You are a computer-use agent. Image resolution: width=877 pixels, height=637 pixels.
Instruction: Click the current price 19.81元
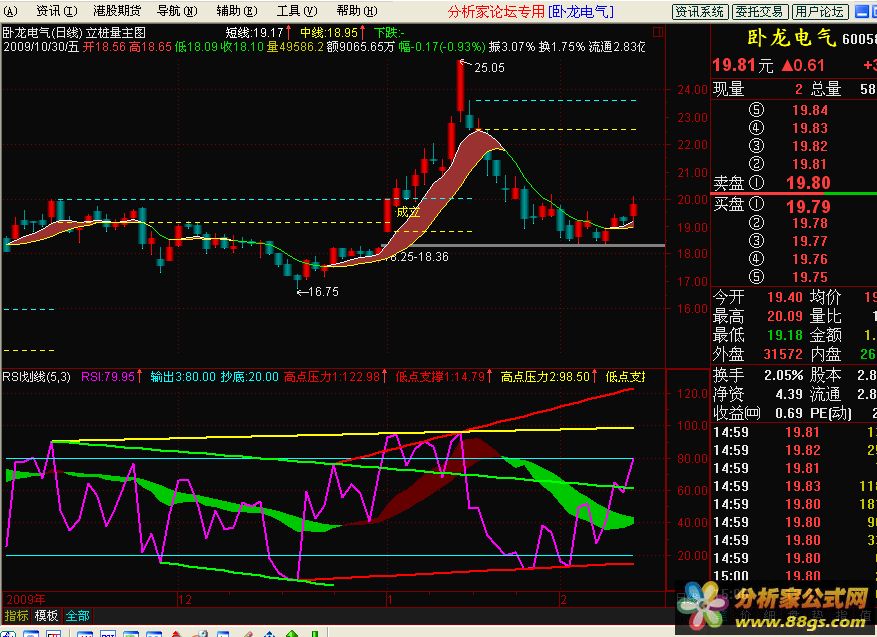pyautogui.click(x=743, y=65)
